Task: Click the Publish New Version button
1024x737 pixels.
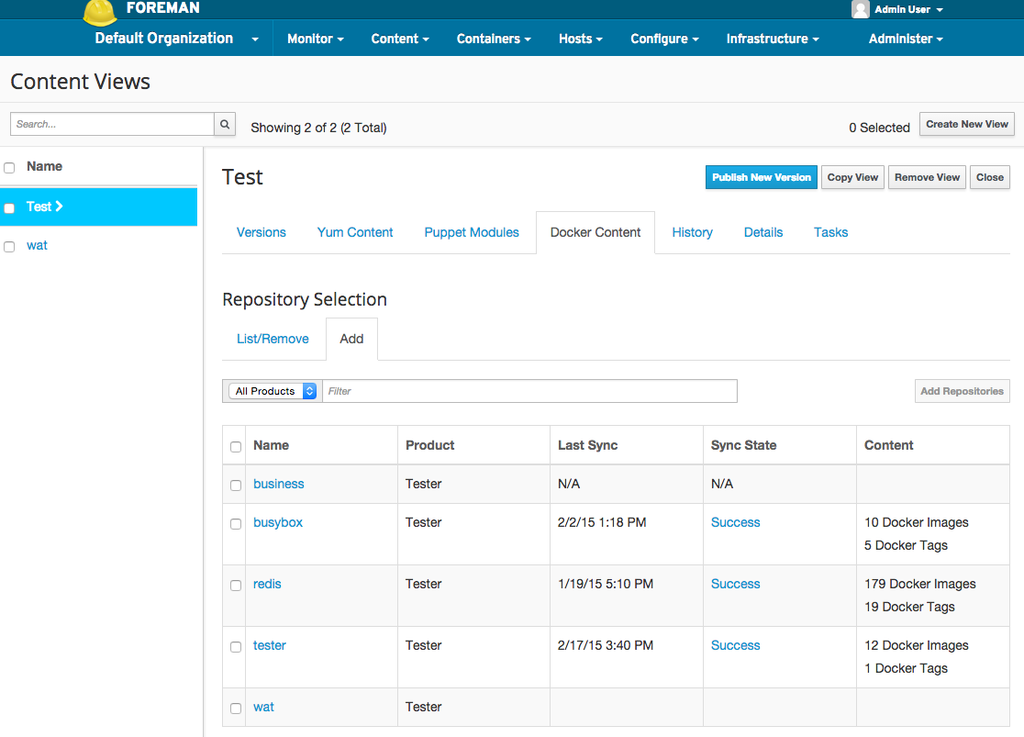Action: [x=761, y=177]
